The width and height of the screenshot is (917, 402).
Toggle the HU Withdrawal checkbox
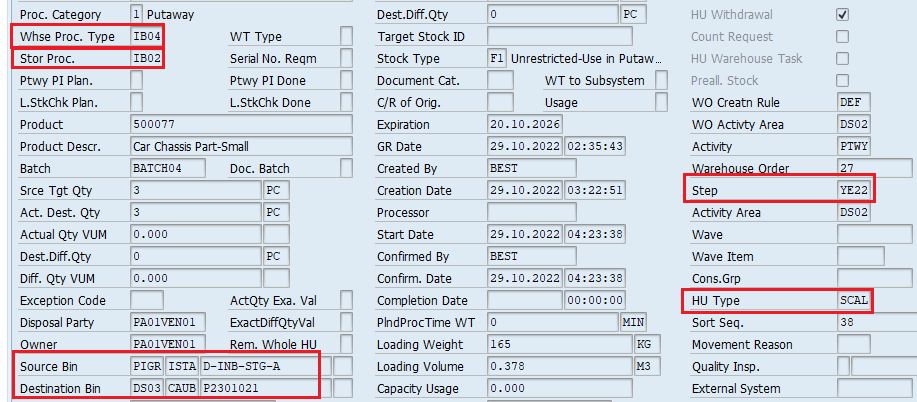point(842,15)
